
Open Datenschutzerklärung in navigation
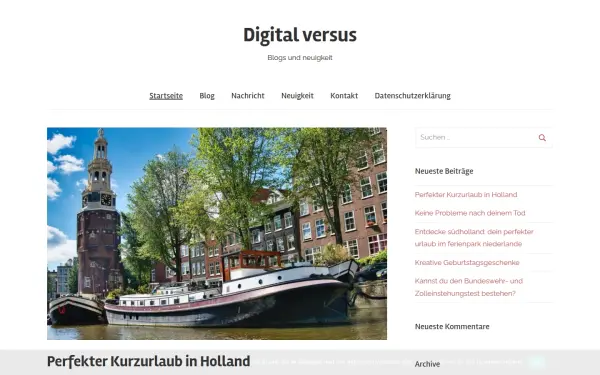[412, 96]
